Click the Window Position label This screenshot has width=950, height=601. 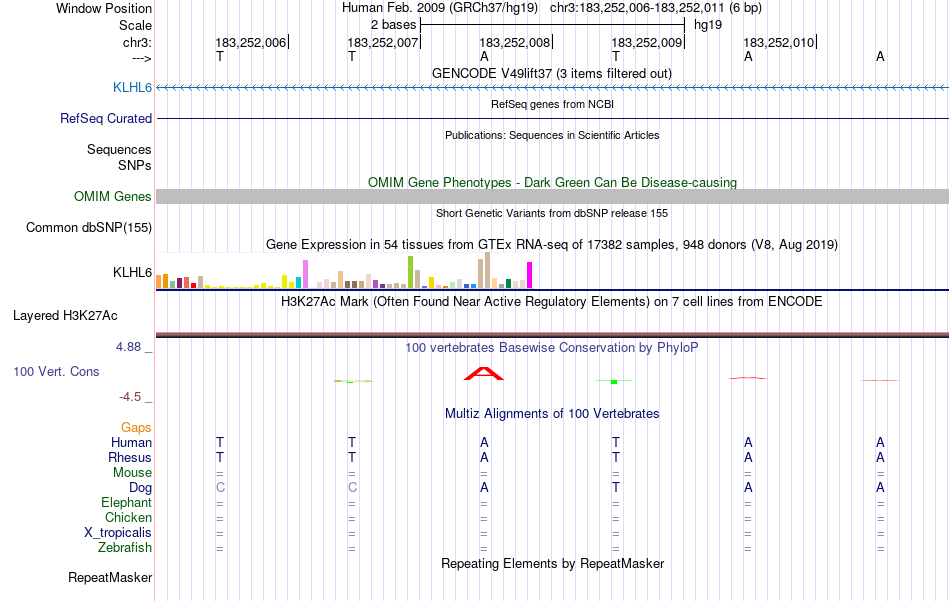[x=104, y=8]
